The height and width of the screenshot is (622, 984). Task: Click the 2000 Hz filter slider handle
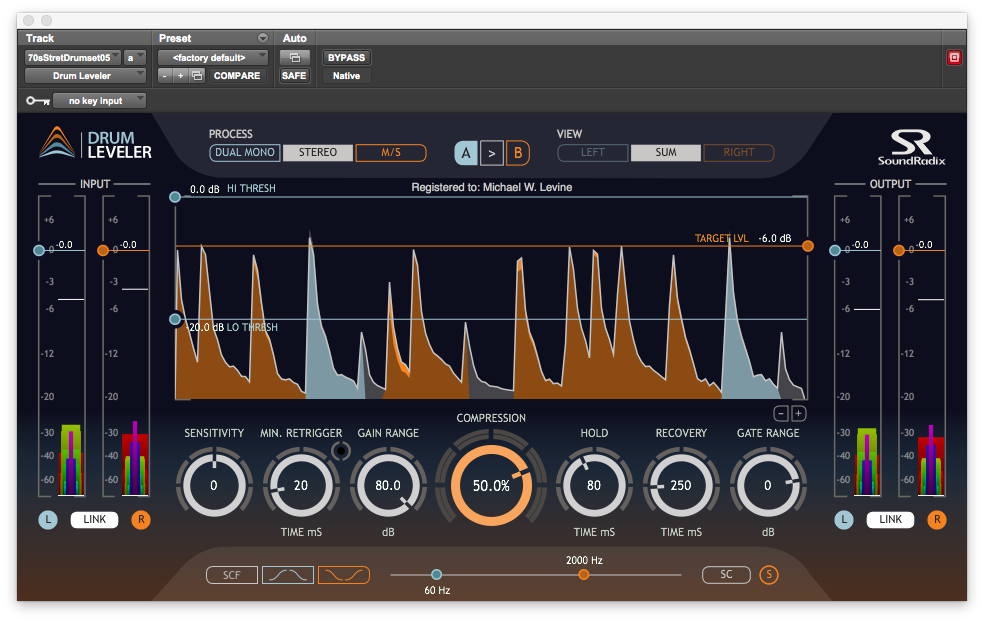(584, 574)
